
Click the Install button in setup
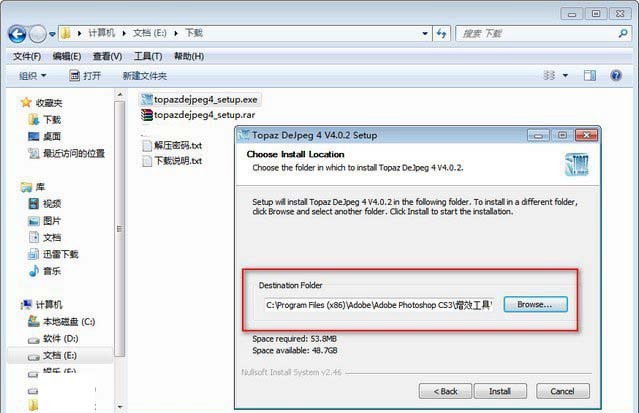500,391
